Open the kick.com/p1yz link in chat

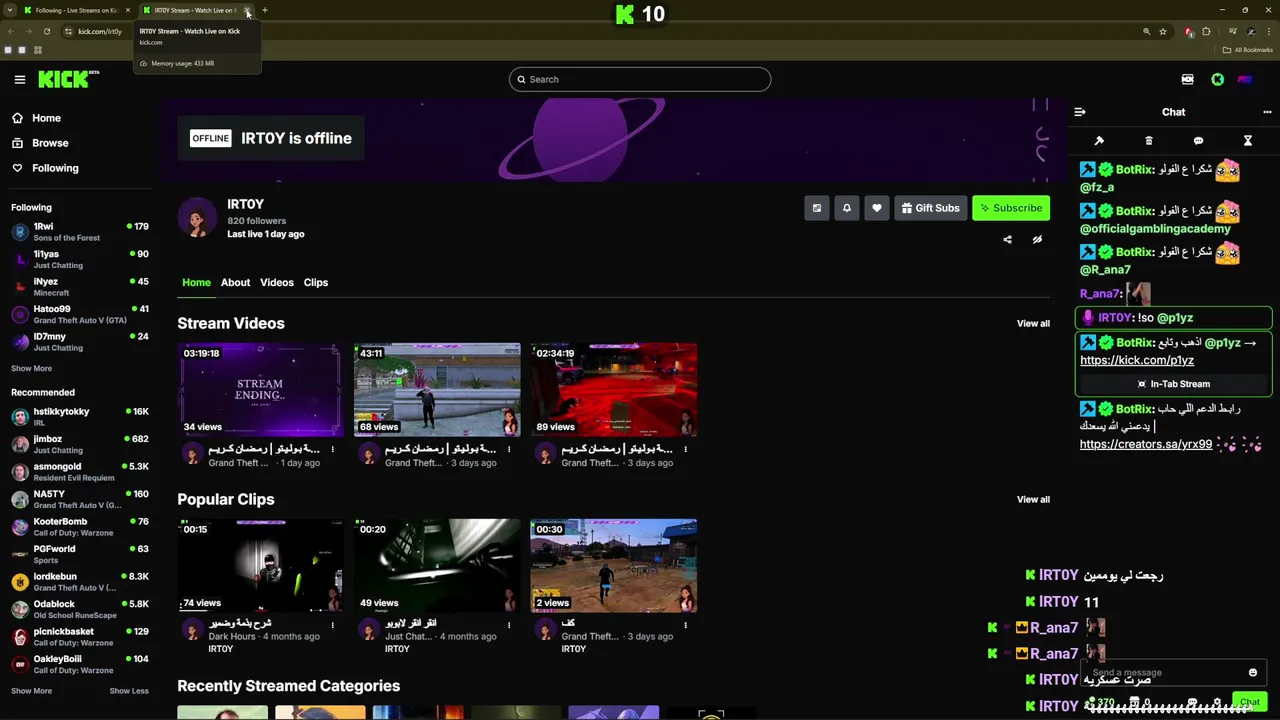tap(1137, 360)
